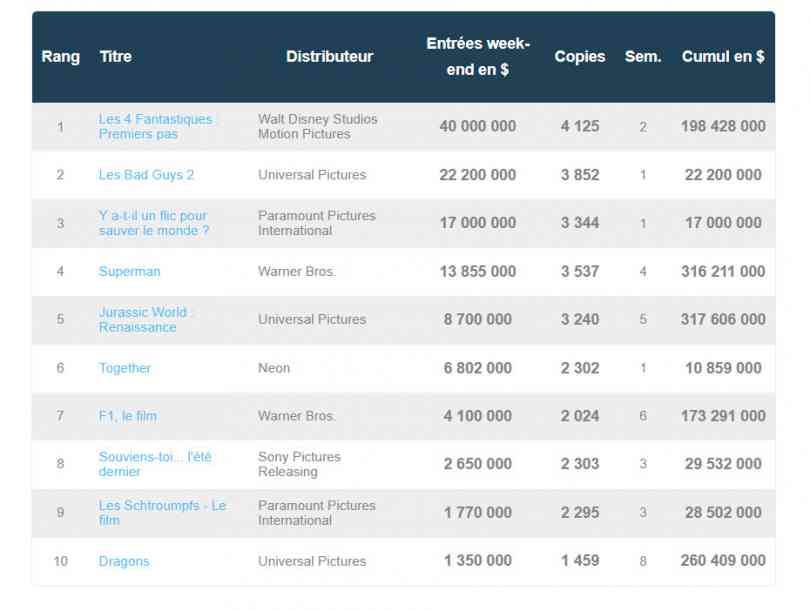Select the 29 532 000 cumulative value
810x611 pixels.
723,464
